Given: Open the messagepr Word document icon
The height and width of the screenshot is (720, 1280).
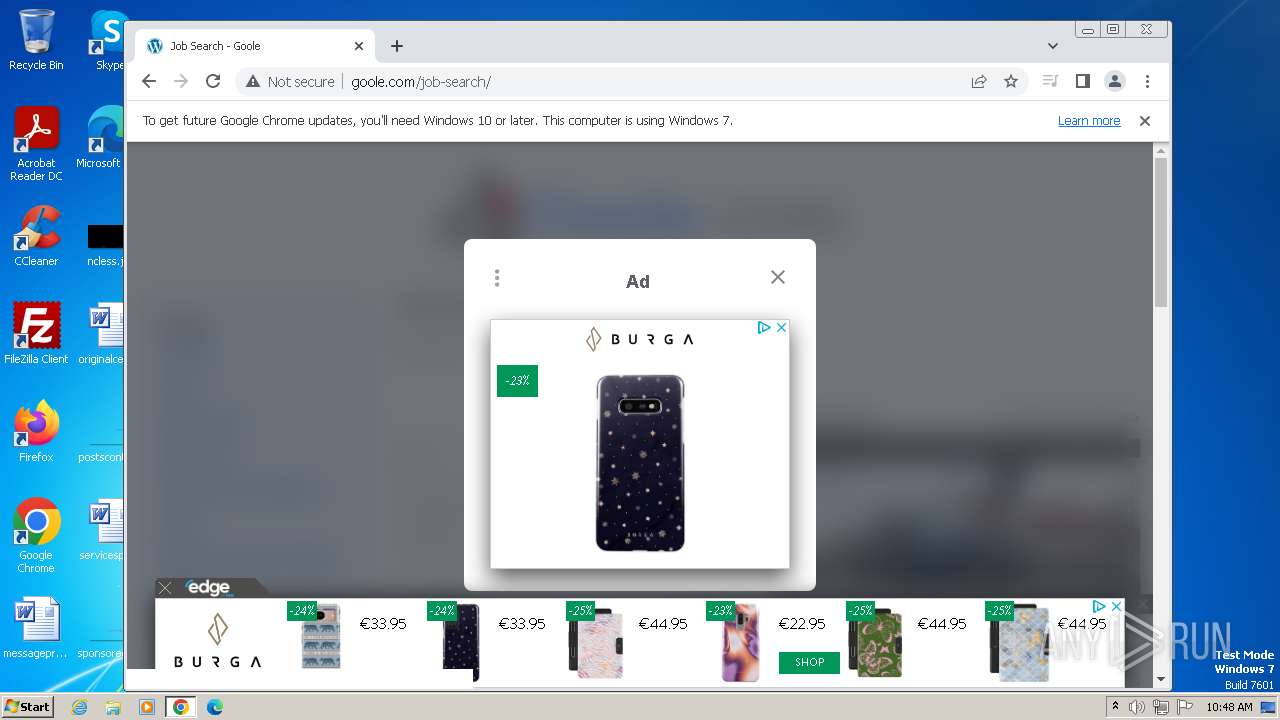Looking at the screenshot, I should 36,629.
